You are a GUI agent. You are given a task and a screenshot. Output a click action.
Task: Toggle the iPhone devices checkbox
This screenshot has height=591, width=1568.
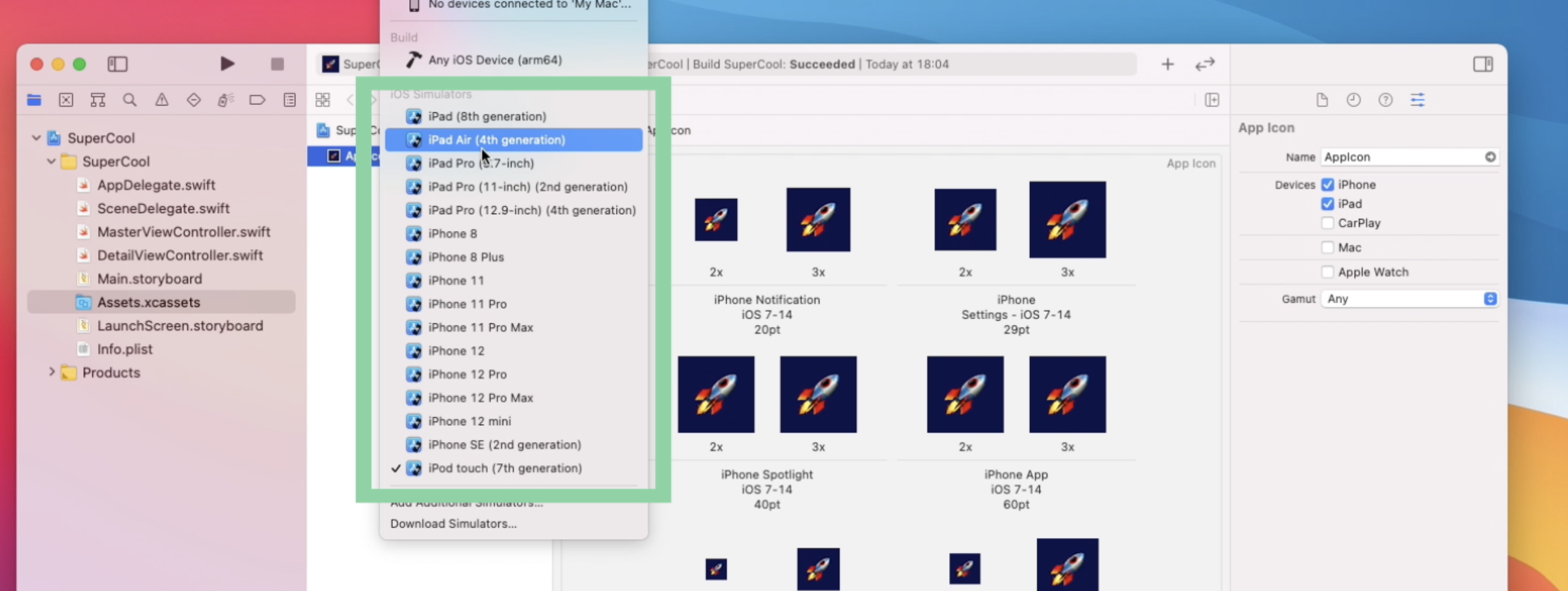tap(1328, 185)
